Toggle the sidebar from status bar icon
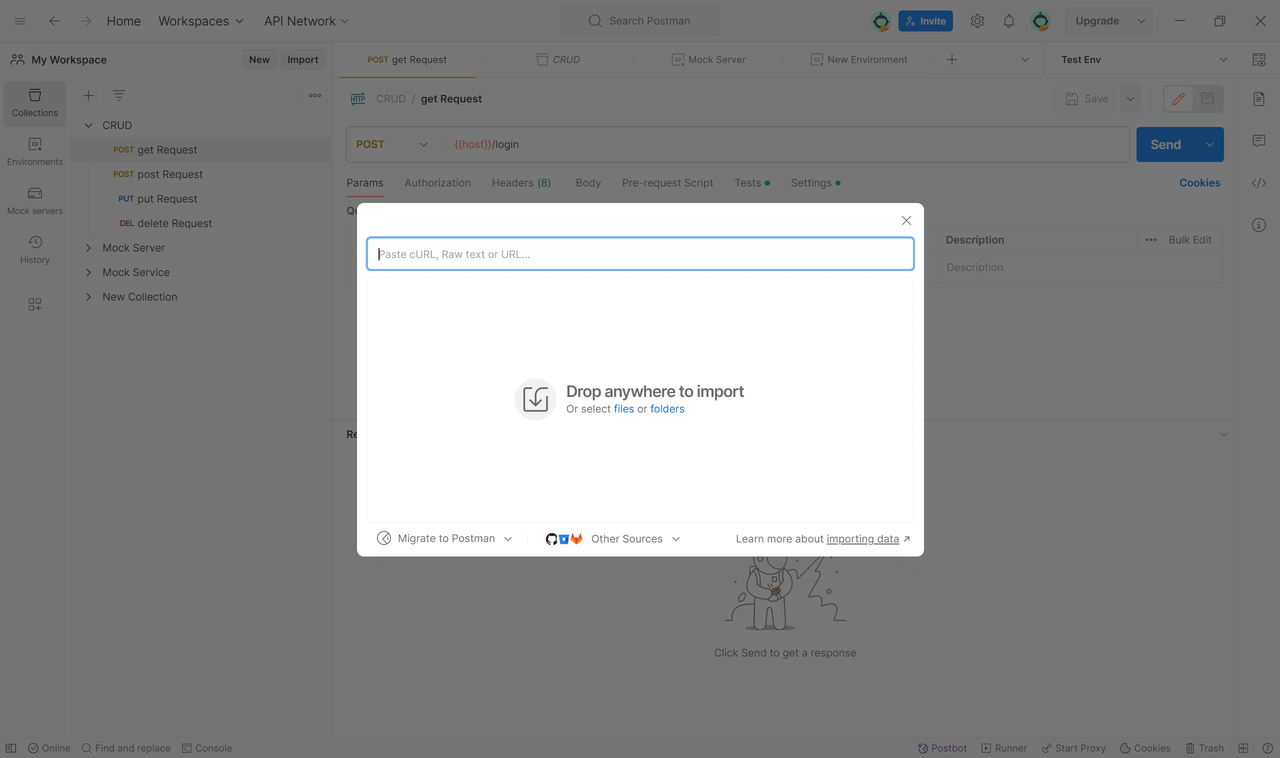Screen dimensions: 1280x758 11,748
